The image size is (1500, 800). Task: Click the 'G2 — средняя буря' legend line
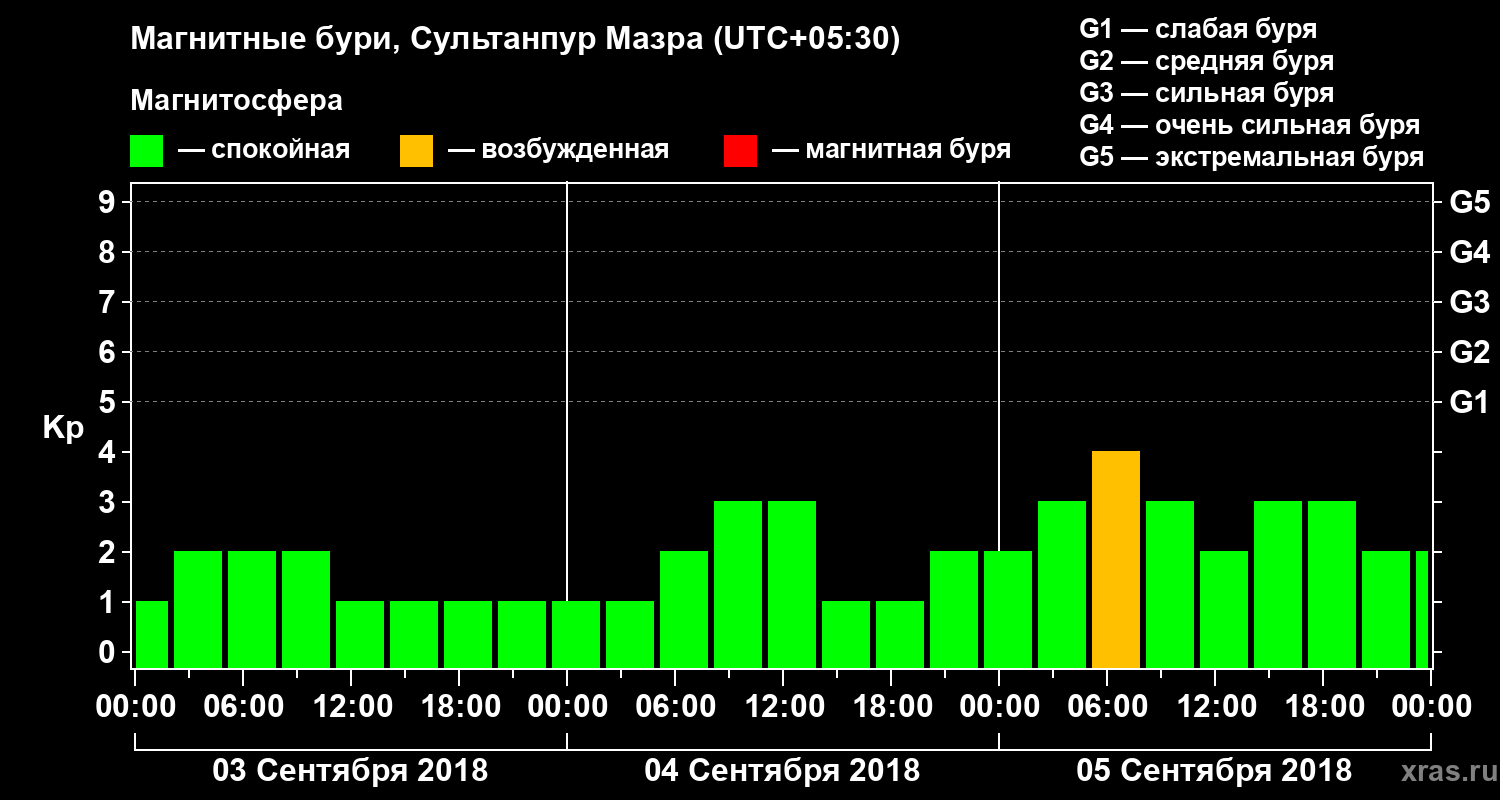point(1206,61)
